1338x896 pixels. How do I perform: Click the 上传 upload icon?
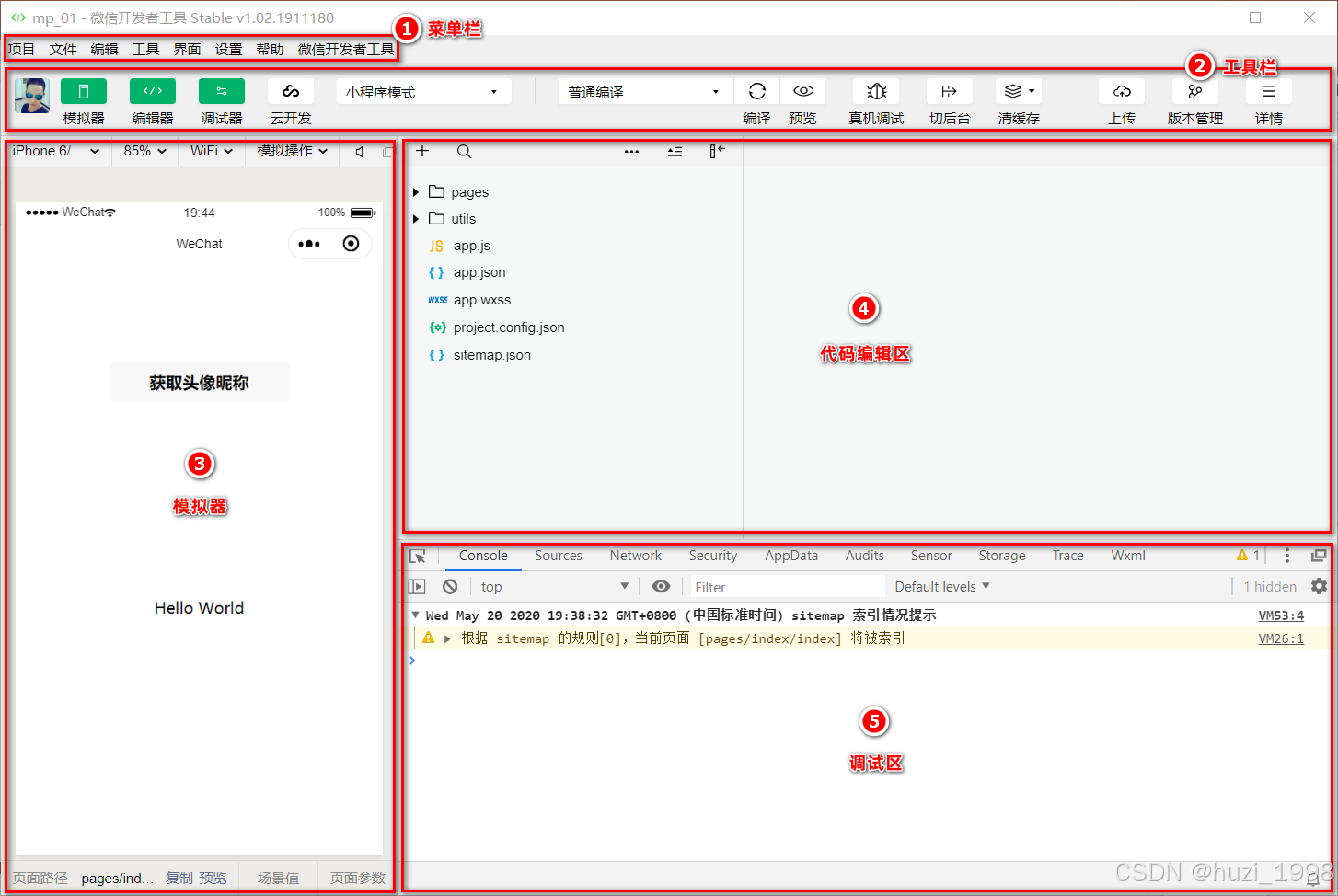coord(1122,91)
